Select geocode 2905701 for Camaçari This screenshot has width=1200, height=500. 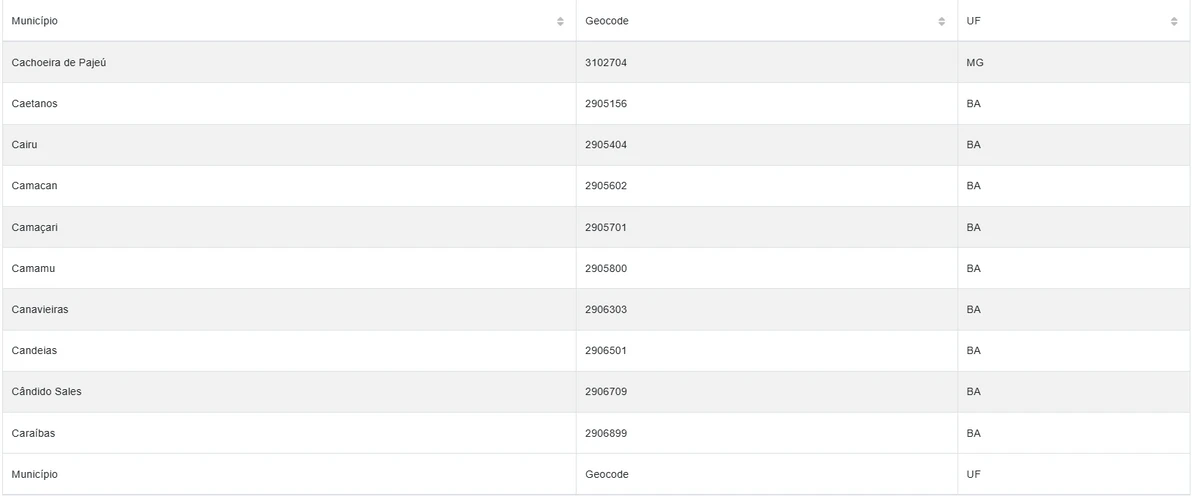click(x=606, y=227)
